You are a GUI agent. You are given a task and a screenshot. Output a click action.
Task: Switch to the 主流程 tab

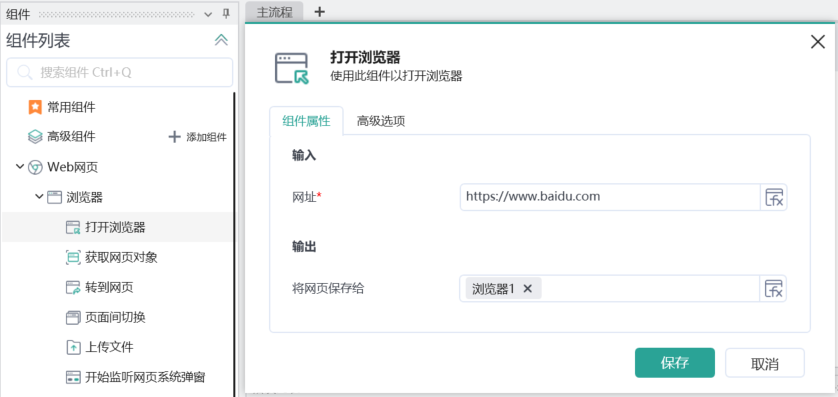tap(275, 12)
